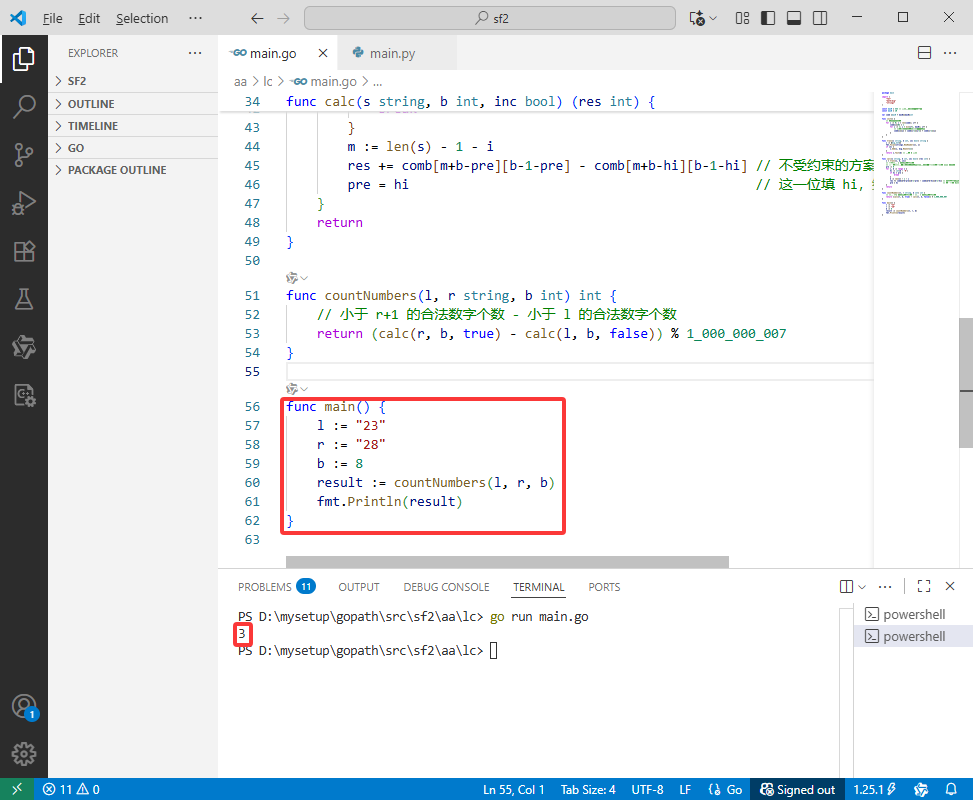This screenshot has height=800, width=973.
Task: Show errors and warnings count in status bar
Action: click(x=71, y=789)
